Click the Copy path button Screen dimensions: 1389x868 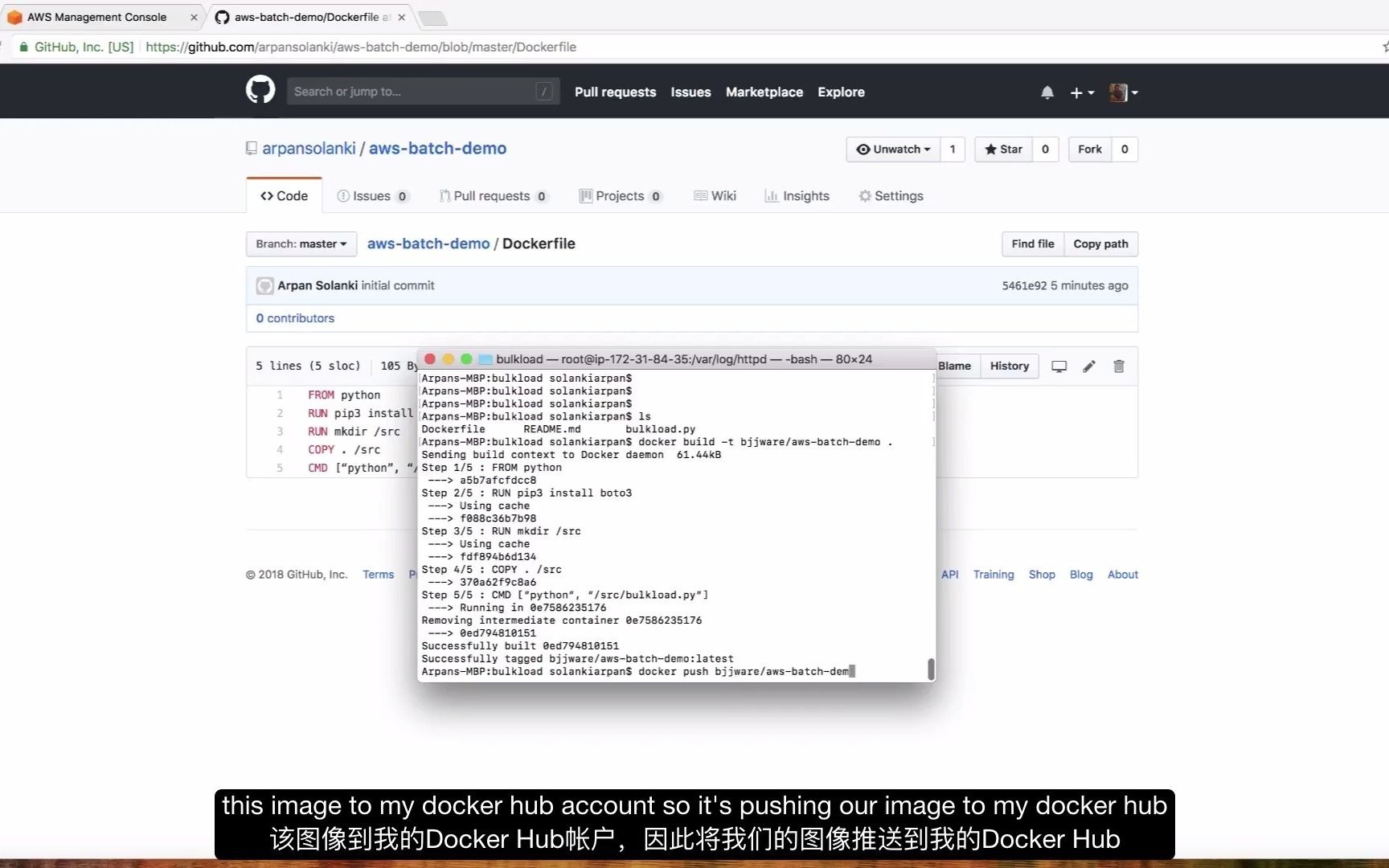pos(1100,244)
